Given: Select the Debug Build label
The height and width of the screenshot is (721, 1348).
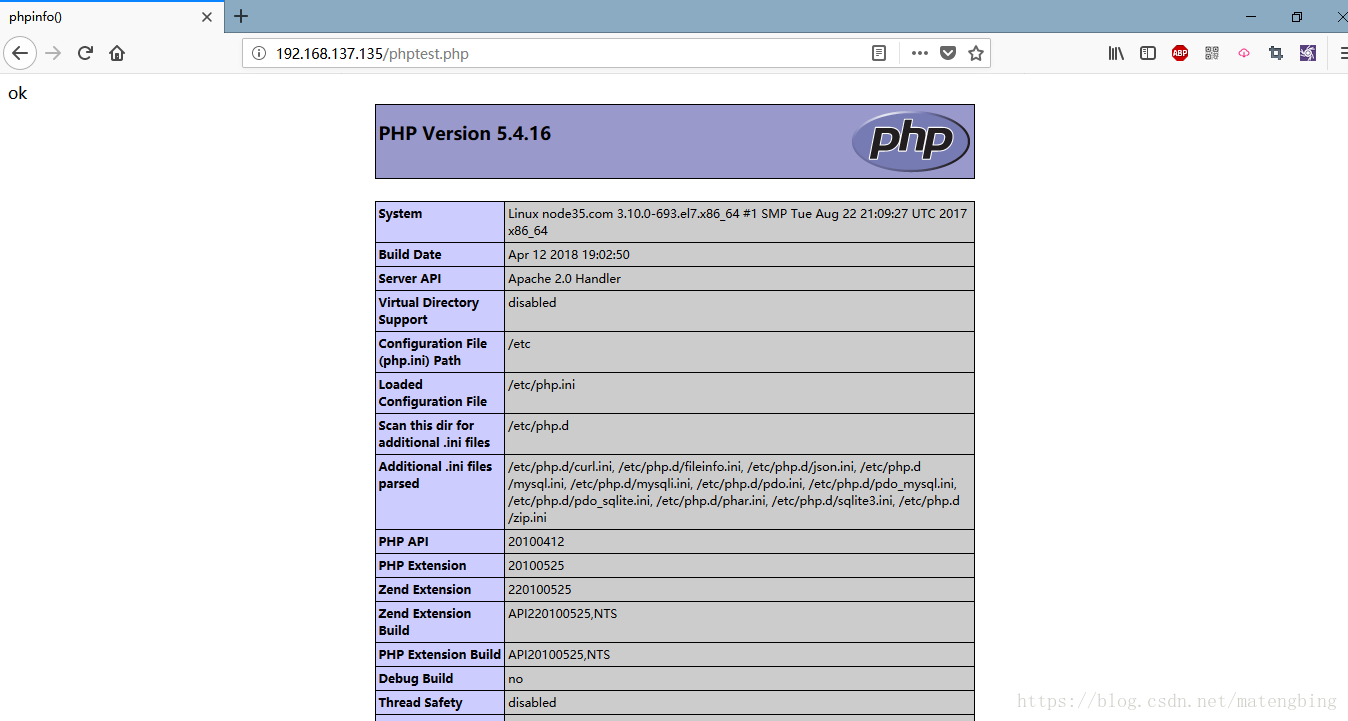Looking at the screenshot, I should 416,679.
